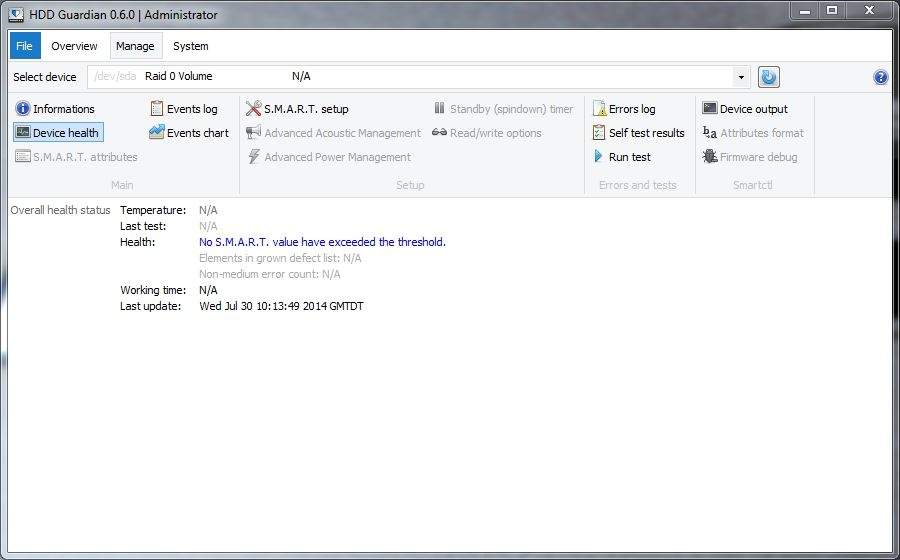Open the File menu
Image resolution: width=900 pixels, height=560 pixels.
(25, 46)
